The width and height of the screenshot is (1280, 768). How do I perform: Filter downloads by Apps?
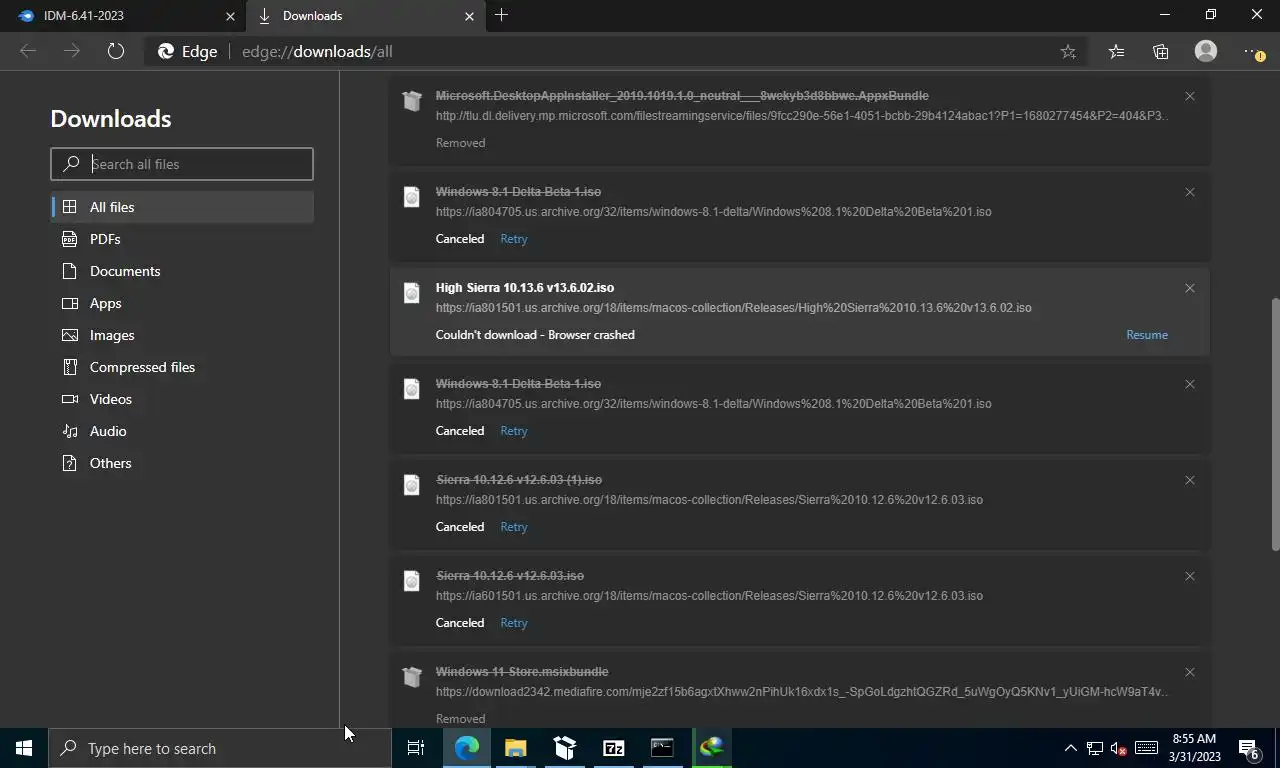coord(182,303)
